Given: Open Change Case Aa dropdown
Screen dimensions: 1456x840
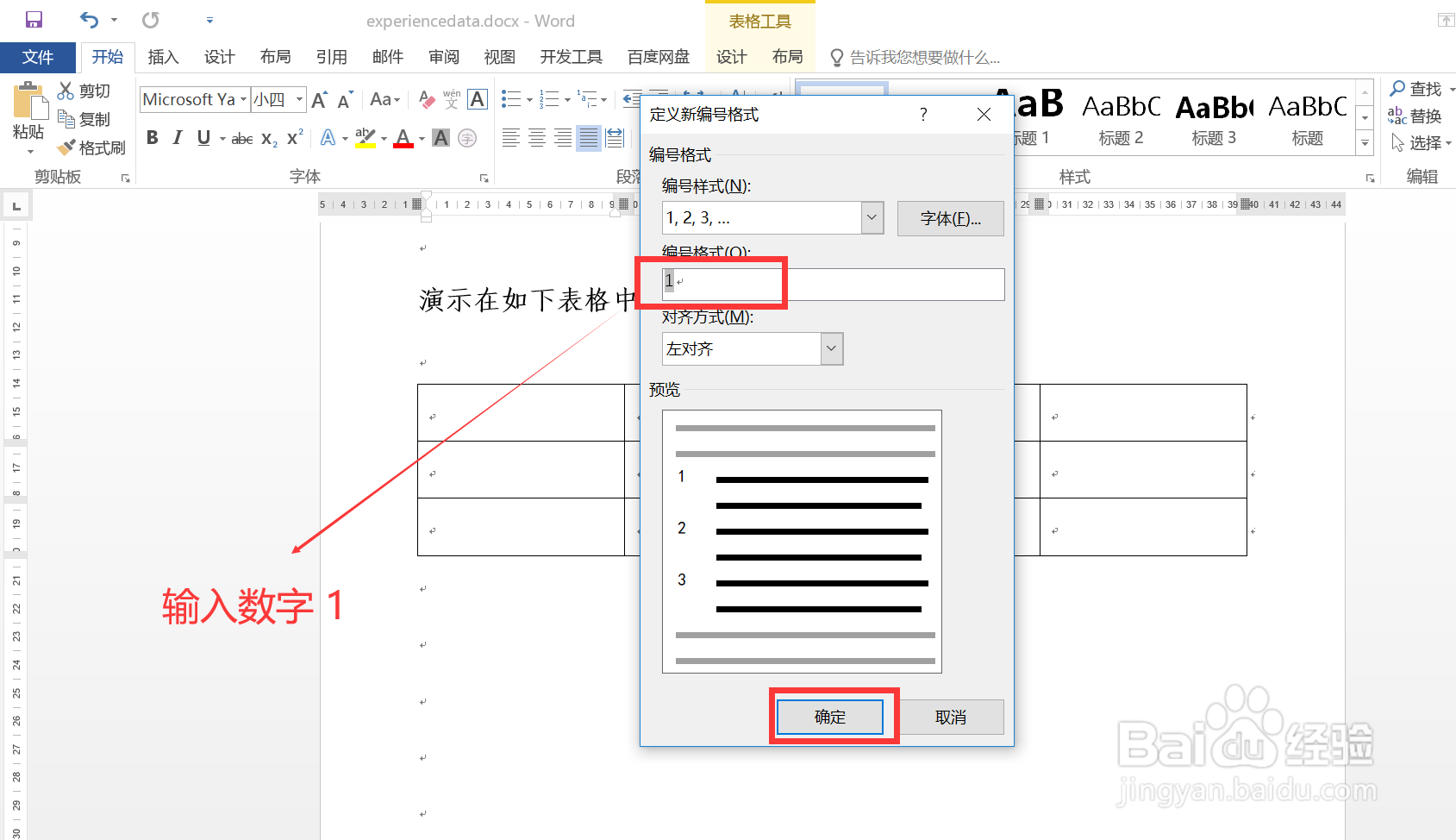Looking at the screenshot, I should [x=385, y=100].
